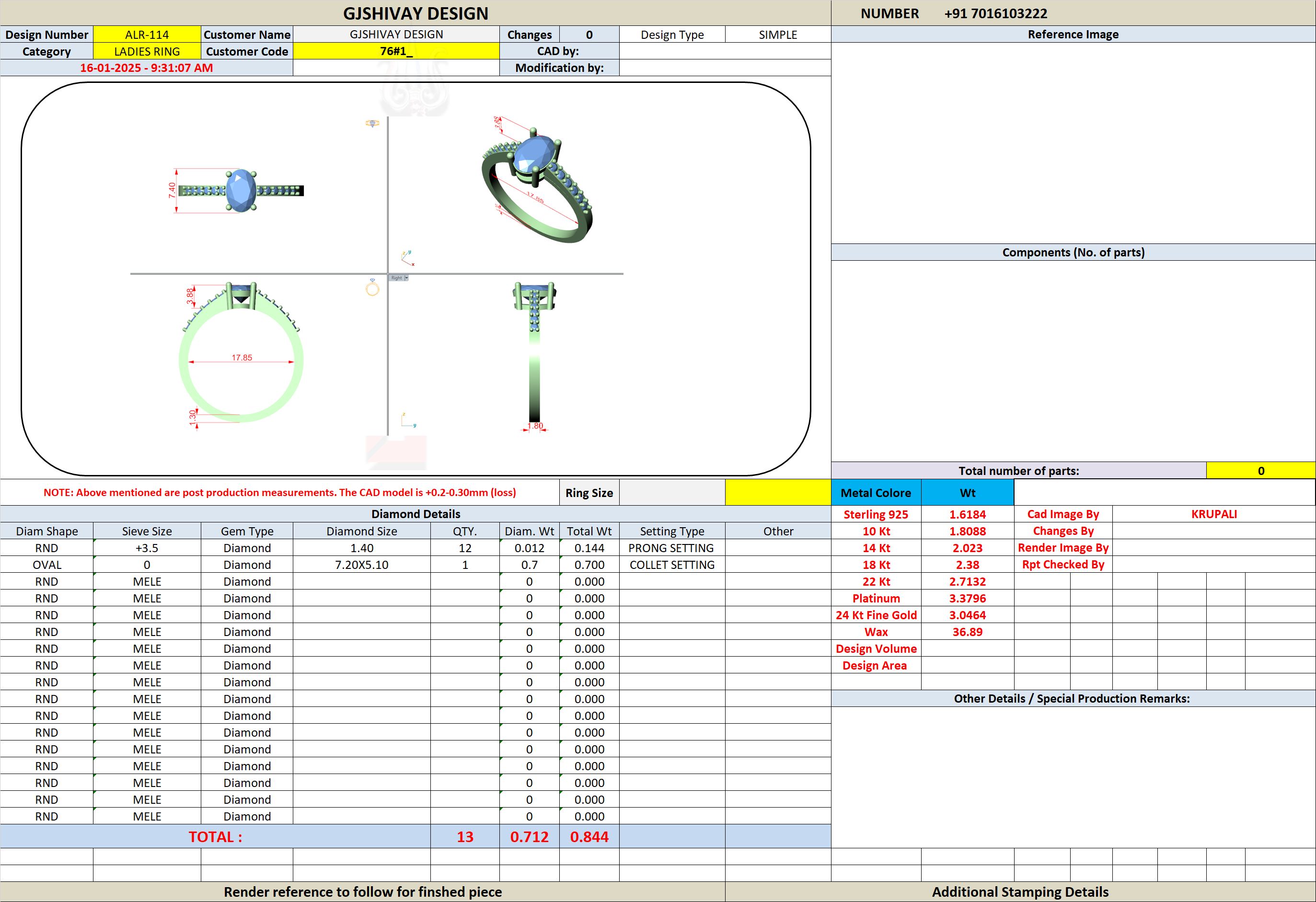Click the XYZ axis gizmo in perspective view

click(408, 258)
